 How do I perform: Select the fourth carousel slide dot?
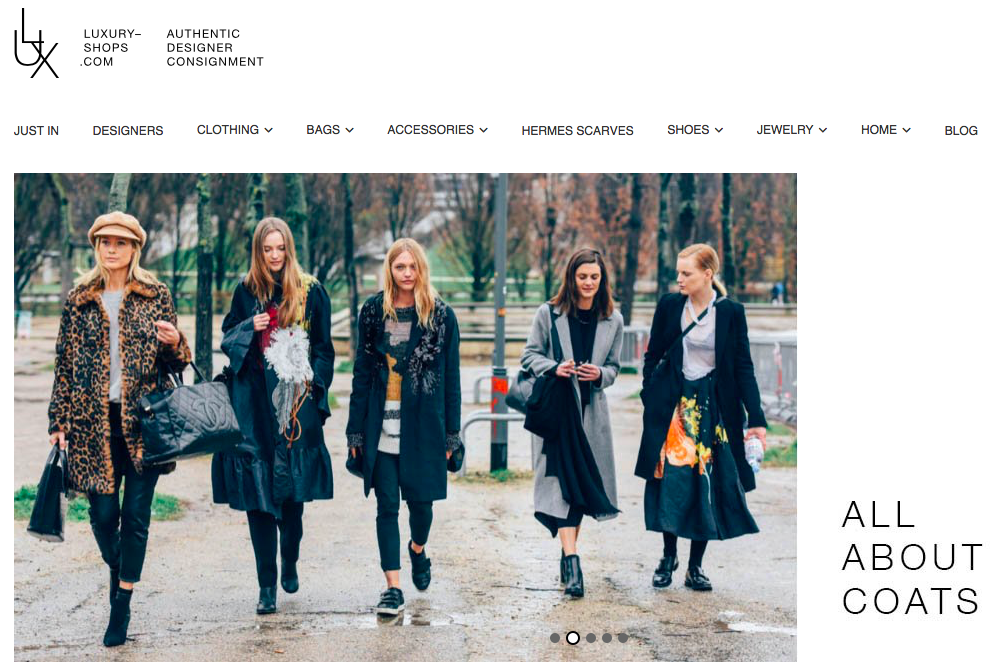click(607, 638)
